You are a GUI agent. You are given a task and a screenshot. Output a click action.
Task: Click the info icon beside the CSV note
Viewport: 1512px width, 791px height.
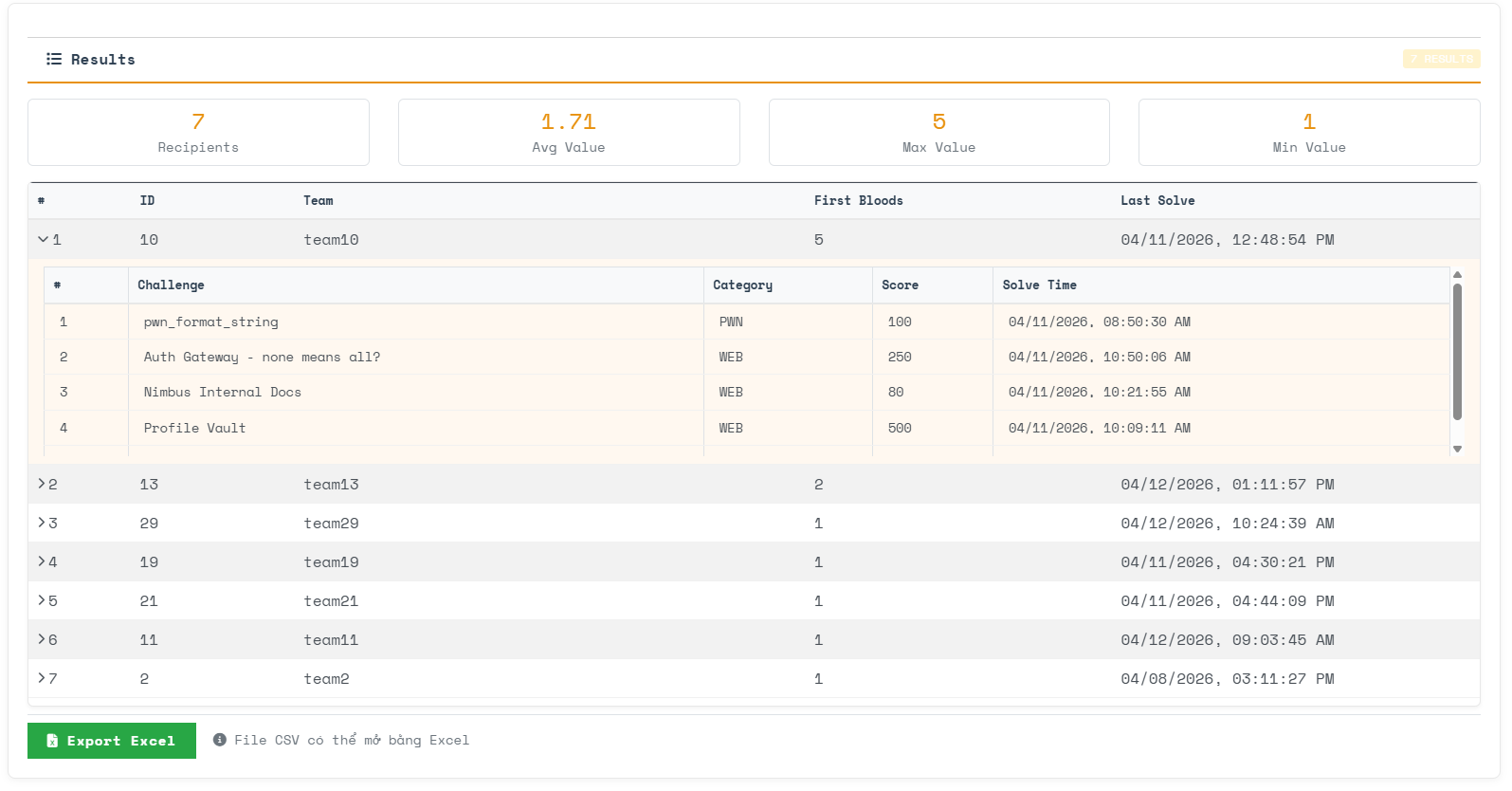pos(220,740)
